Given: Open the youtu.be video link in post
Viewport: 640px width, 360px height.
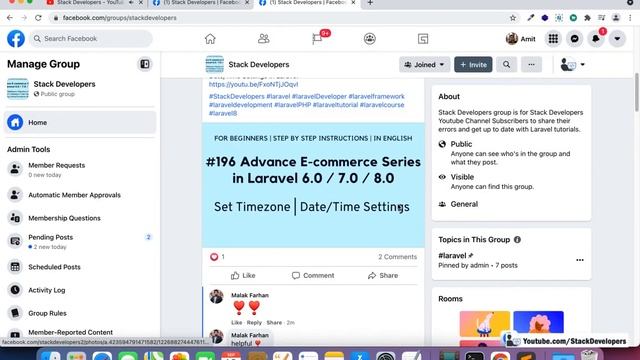Looking at the screenshot, I should point(253,84).
